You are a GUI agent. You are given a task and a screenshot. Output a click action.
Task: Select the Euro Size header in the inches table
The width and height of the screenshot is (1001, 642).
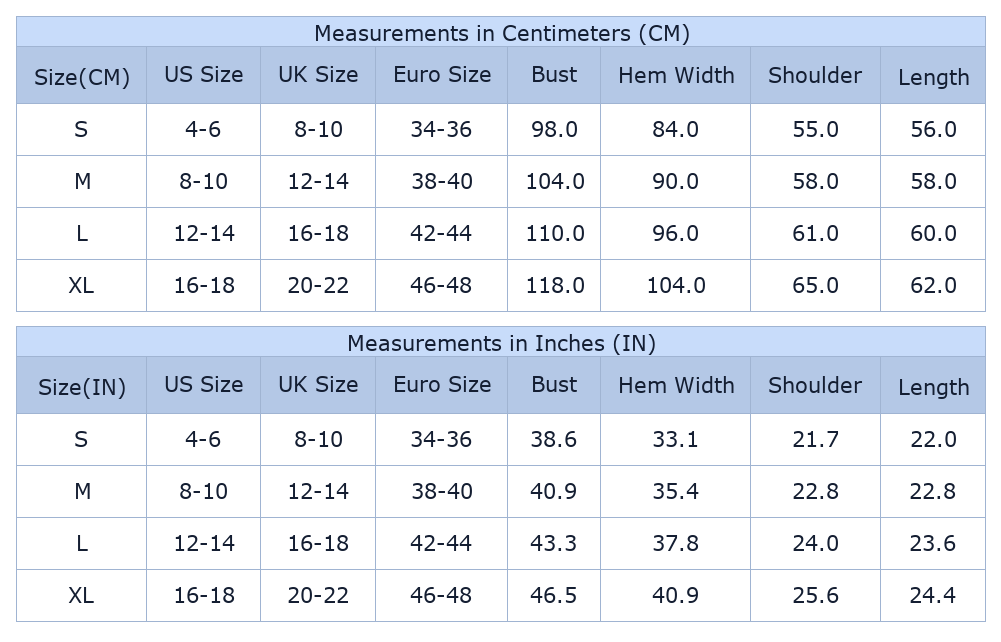tap(442, 385)
